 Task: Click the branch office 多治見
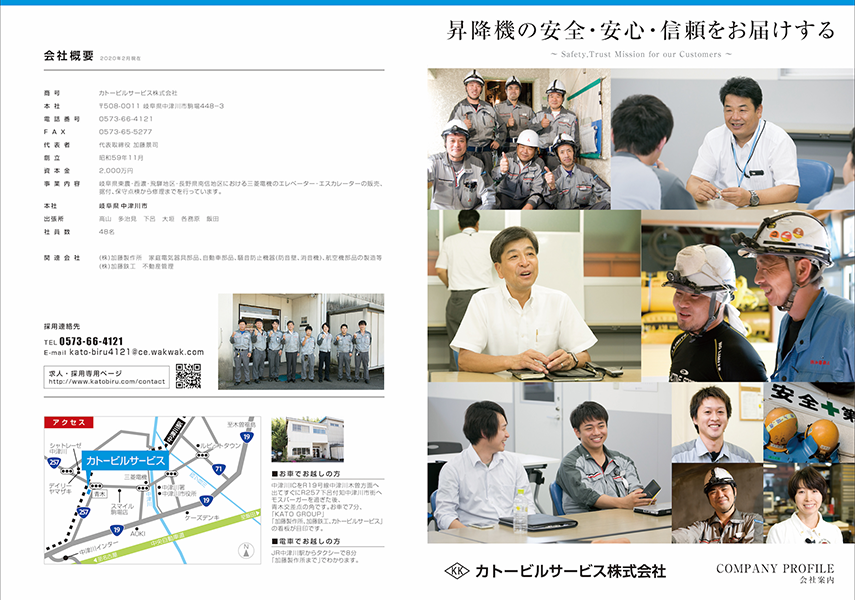(x=128, y=219)
